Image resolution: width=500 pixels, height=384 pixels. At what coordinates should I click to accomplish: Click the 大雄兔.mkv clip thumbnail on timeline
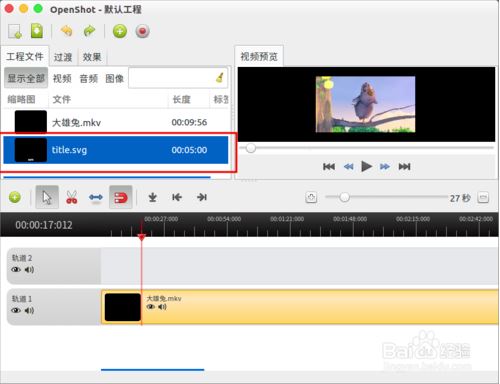pyautogui.click(x=123, y=307)
